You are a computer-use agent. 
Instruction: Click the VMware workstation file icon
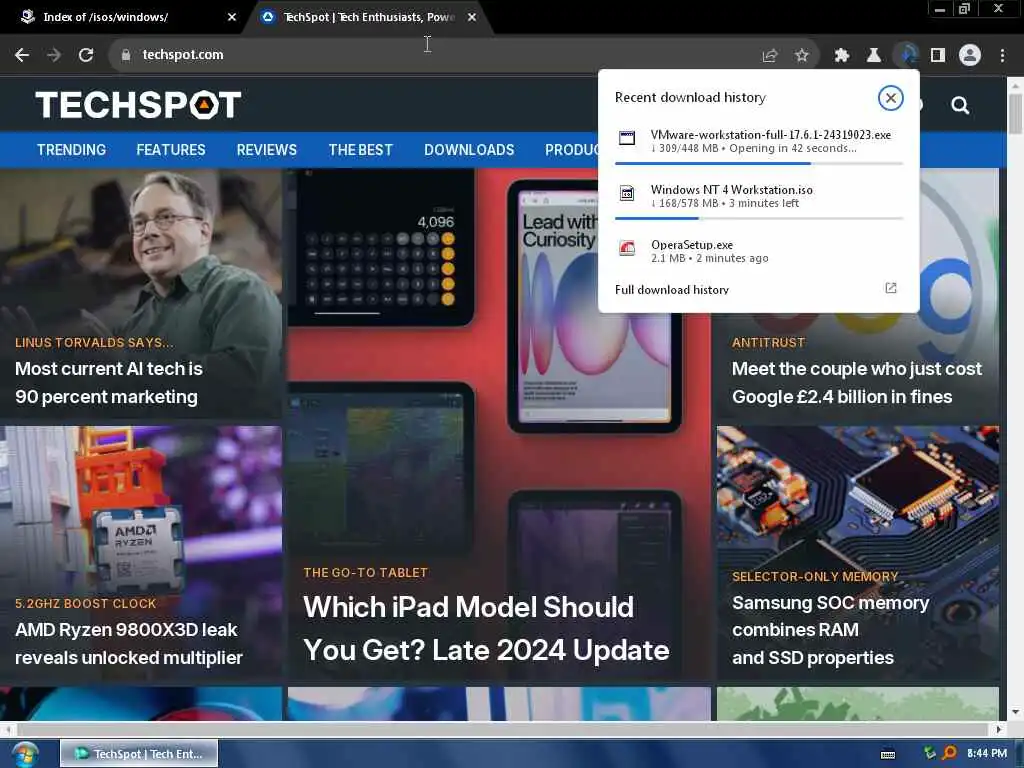(627, 138)
